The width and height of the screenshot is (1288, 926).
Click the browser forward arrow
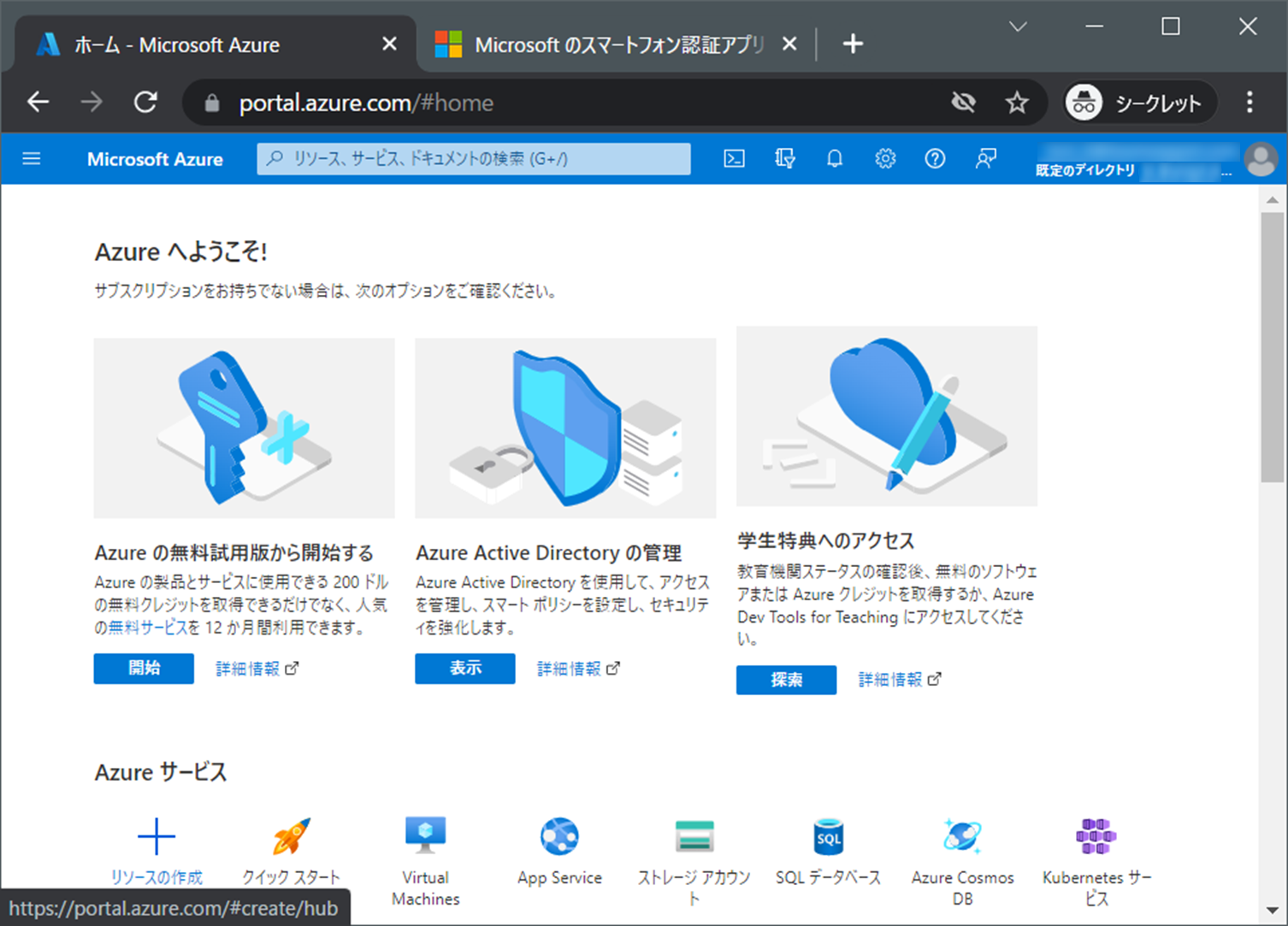(92, 103)
